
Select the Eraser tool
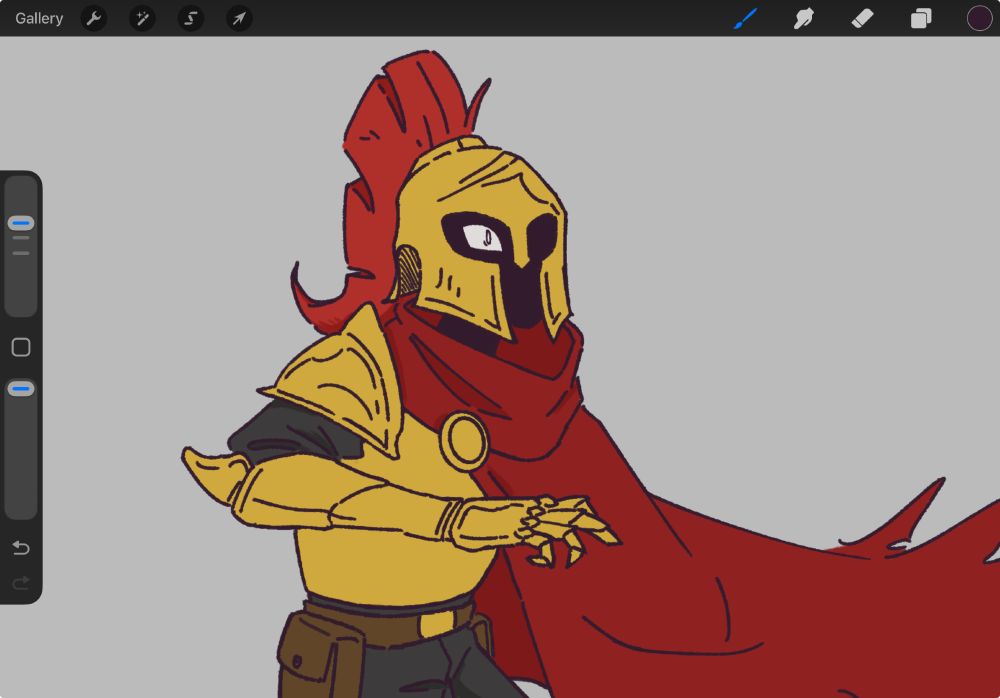click(x=862, y=19)
